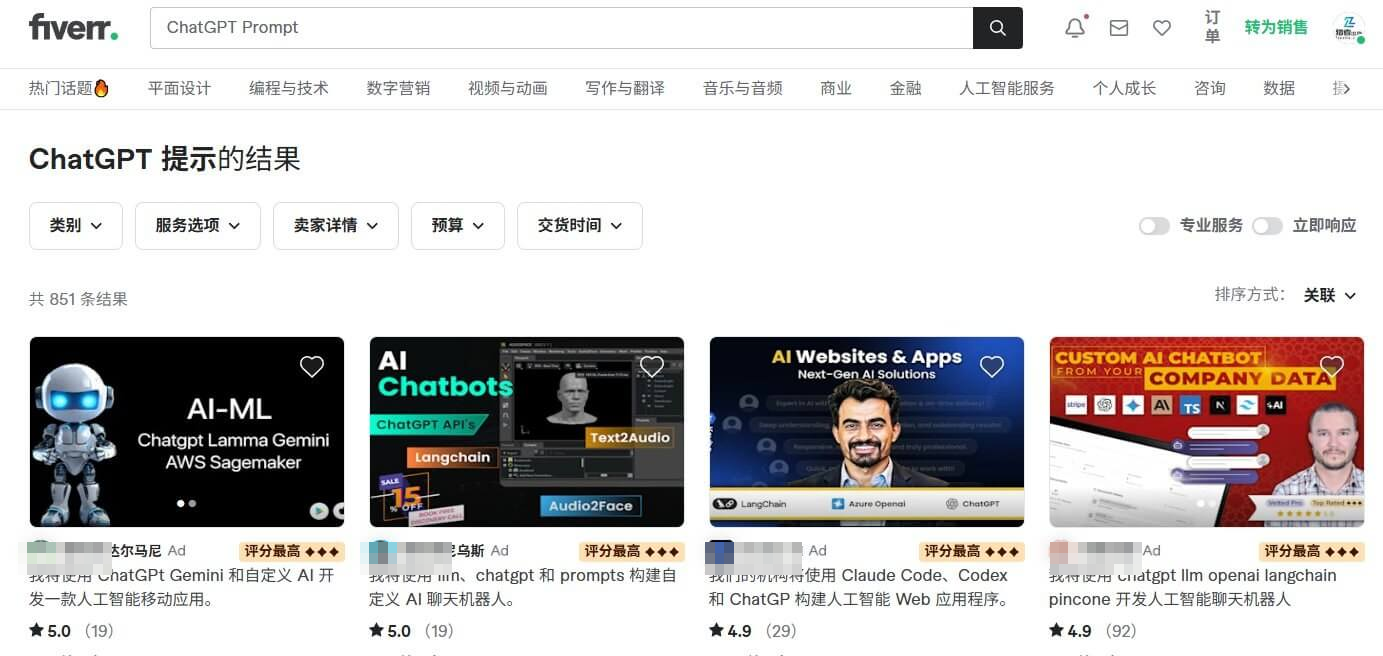Open the 数字营销 category

click(x=398, y=88)
